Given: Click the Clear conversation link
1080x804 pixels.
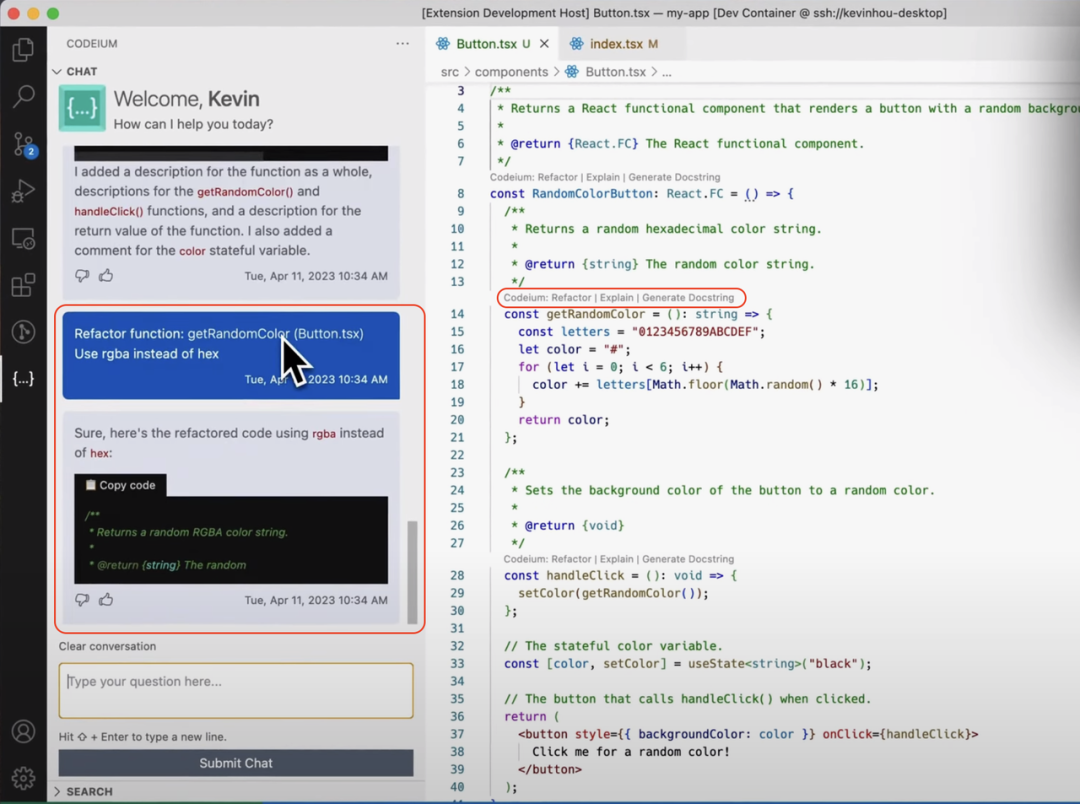Looking at the screenshot, I should (107, 646).
